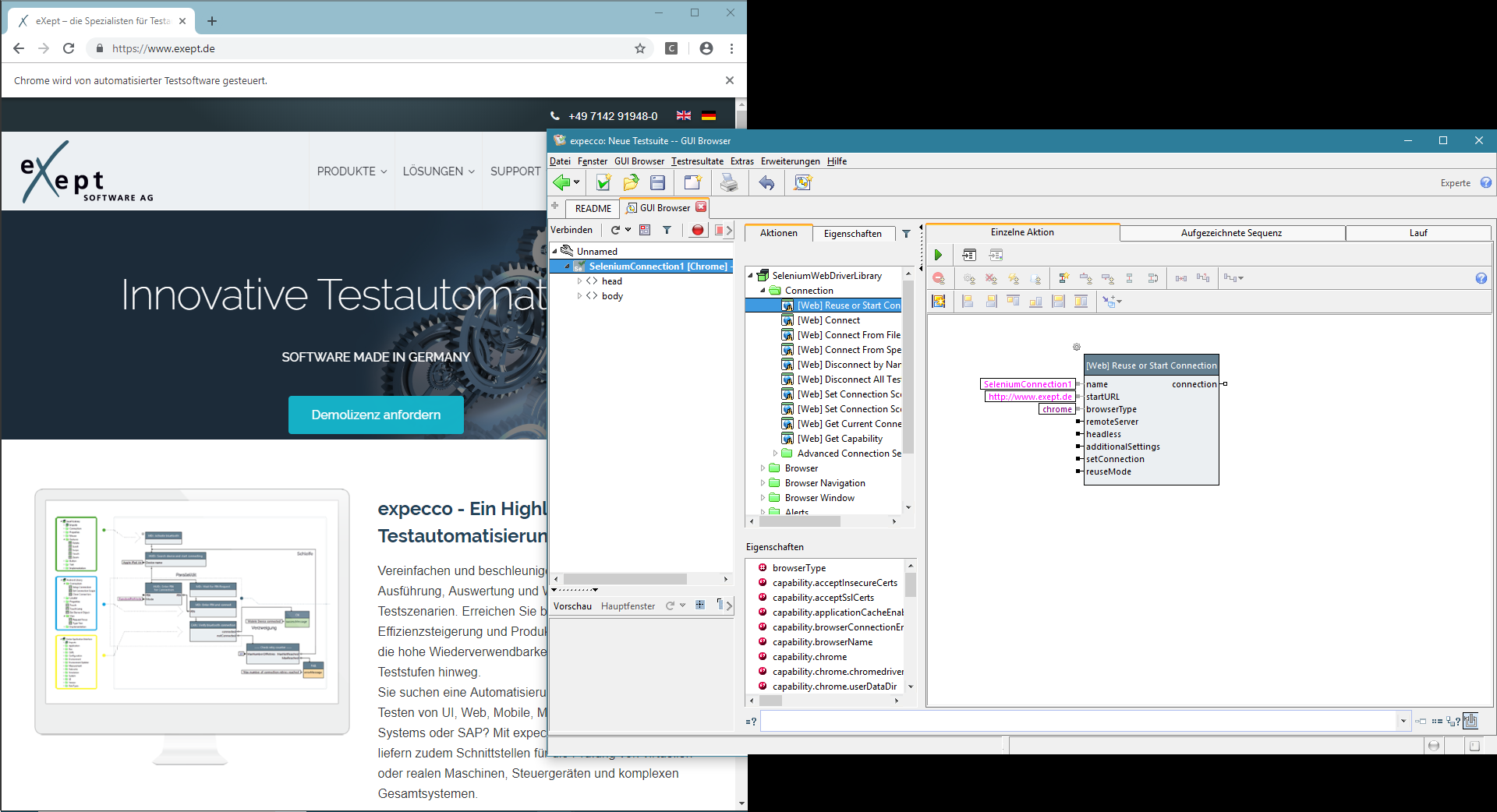Click the new testsuite checkmark icon
Screen dimensions: 1497x812
[x=603, y=182]
